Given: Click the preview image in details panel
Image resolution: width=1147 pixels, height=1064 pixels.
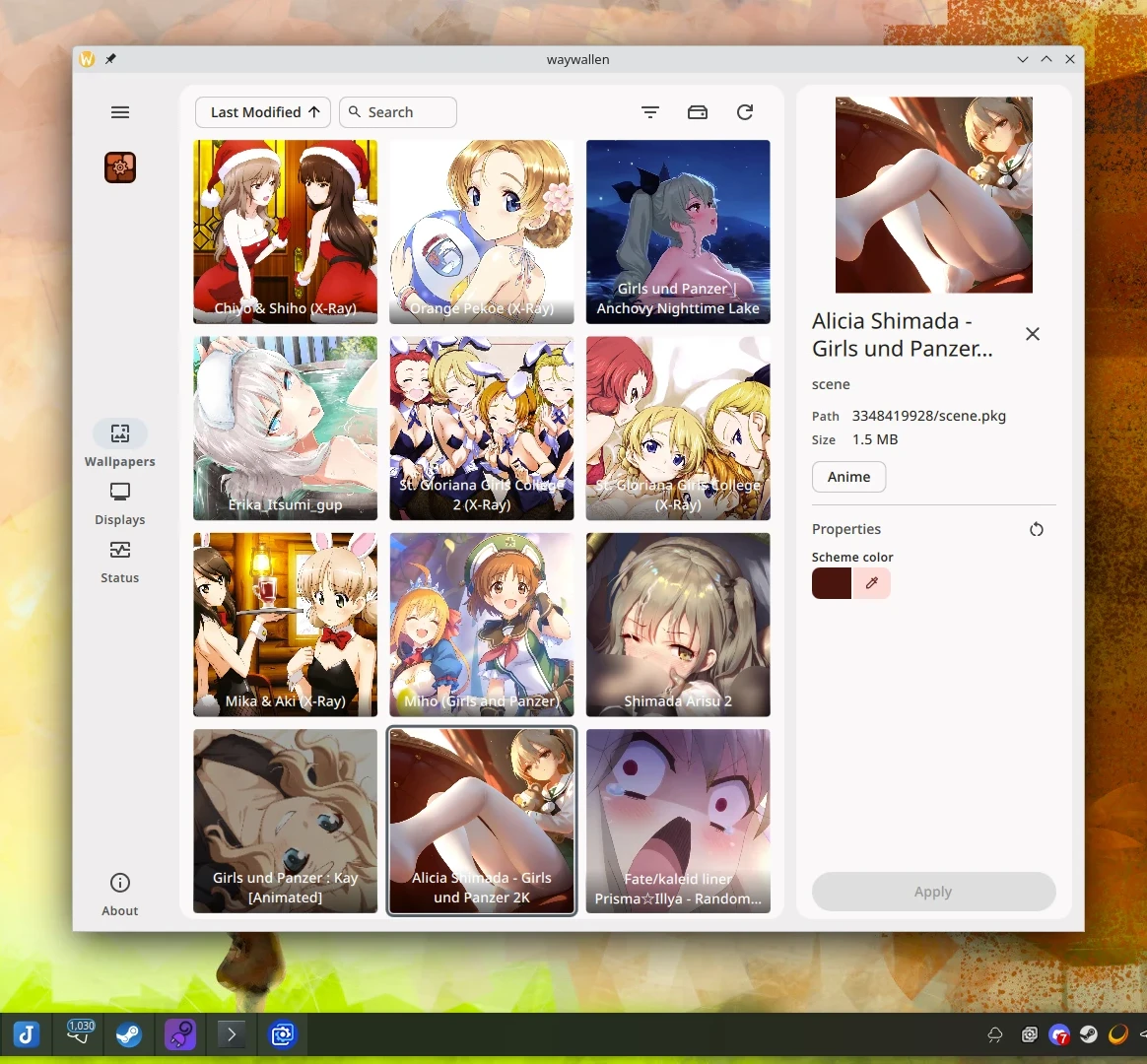Looking at the screenshot, I should [x=934, y=194].
